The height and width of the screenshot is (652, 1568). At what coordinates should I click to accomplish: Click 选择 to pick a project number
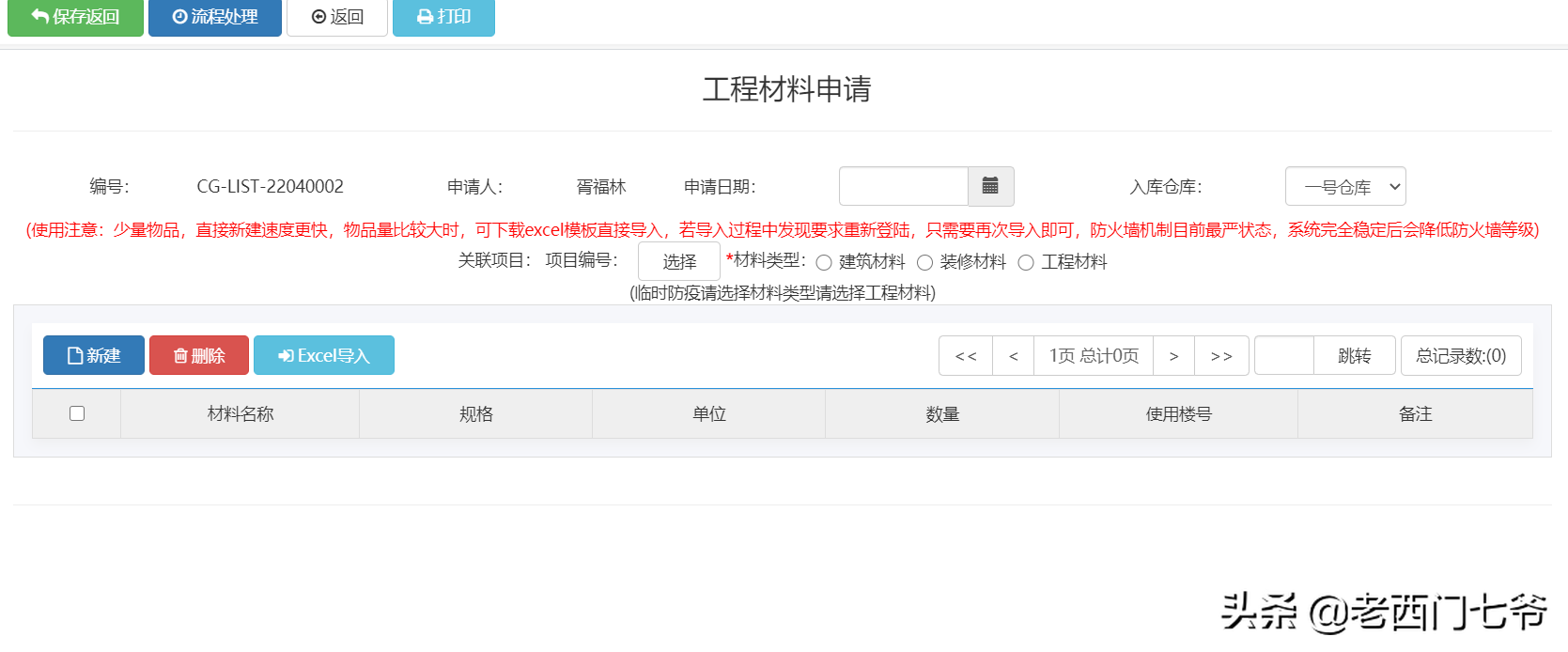tap(679, 261)
